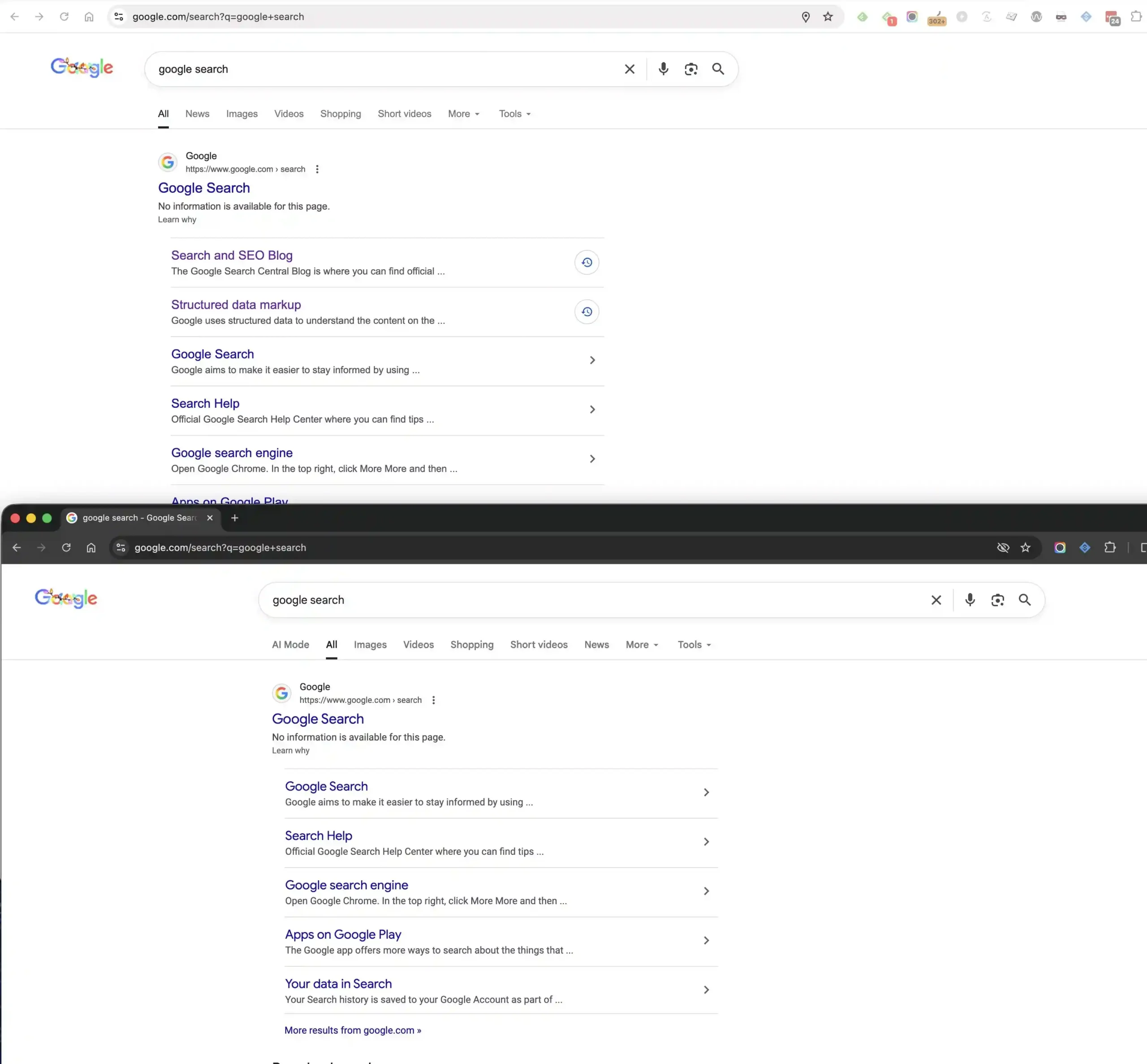This screenshot has width=1147, height=1064.
Task: Click the chevron on light window's Search Help row
Action: click(x=592, y=409)
